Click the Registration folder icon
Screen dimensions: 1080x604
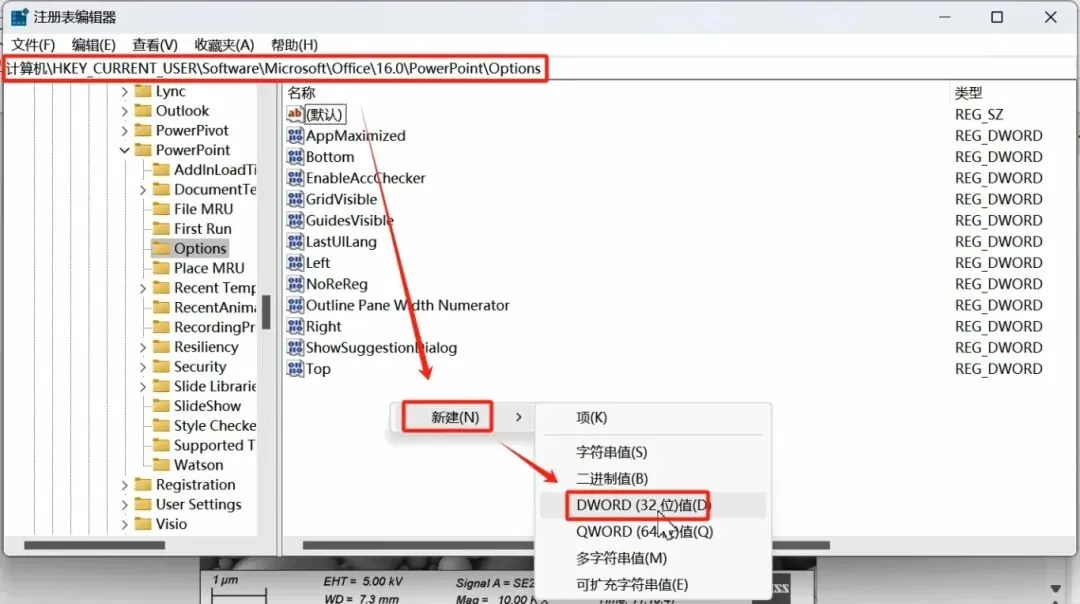click(143, 485)
